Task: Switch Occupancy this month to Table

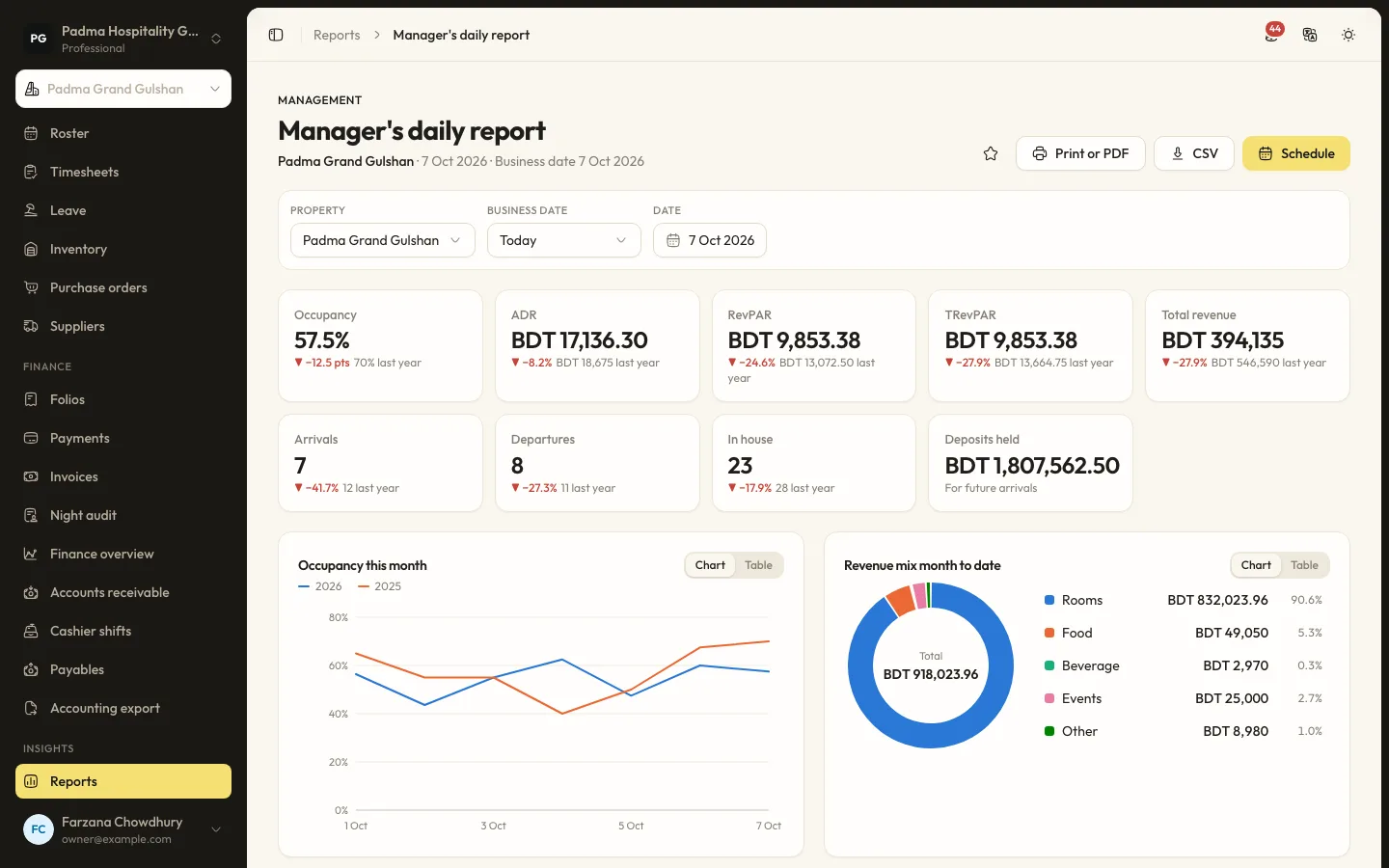Action: [x=758, y=565]
